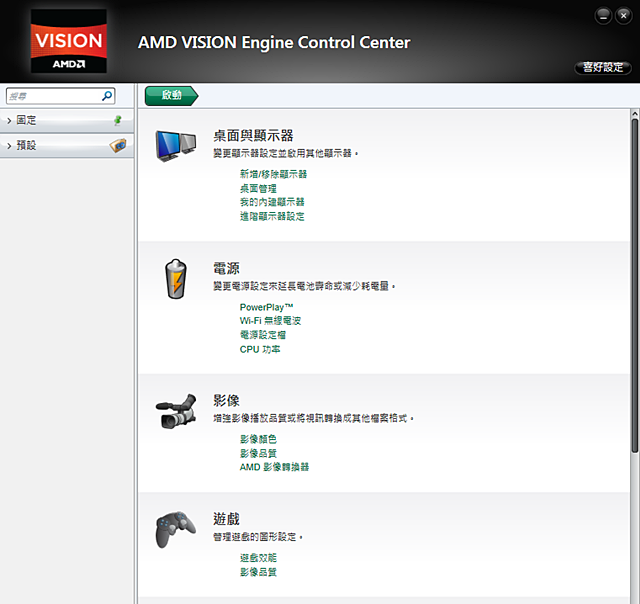Click the 桌面與顯示器 heading
This screenshot has height=604, width=640.
(253, 135)
